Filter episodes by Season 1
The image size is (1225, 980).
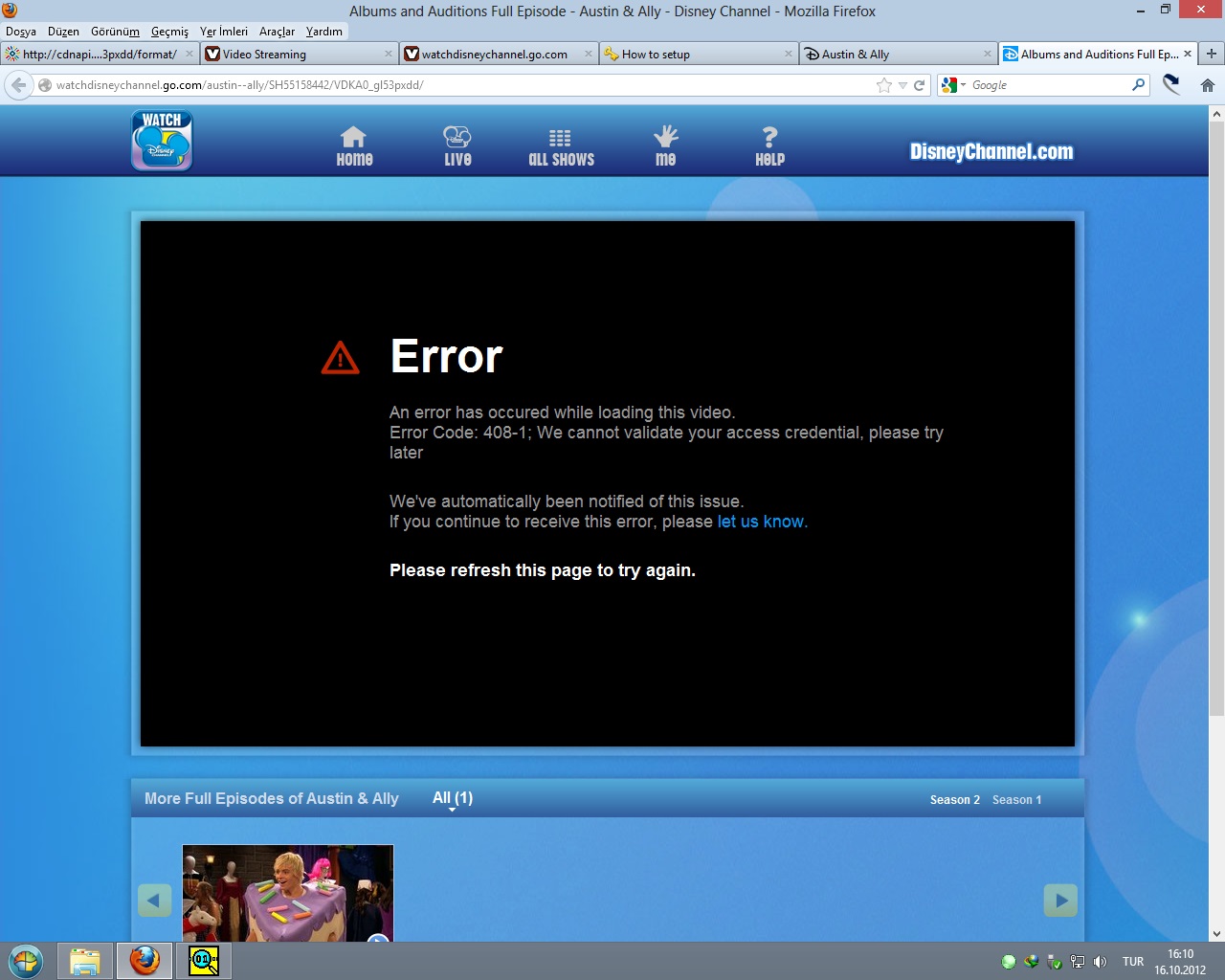1017,800
